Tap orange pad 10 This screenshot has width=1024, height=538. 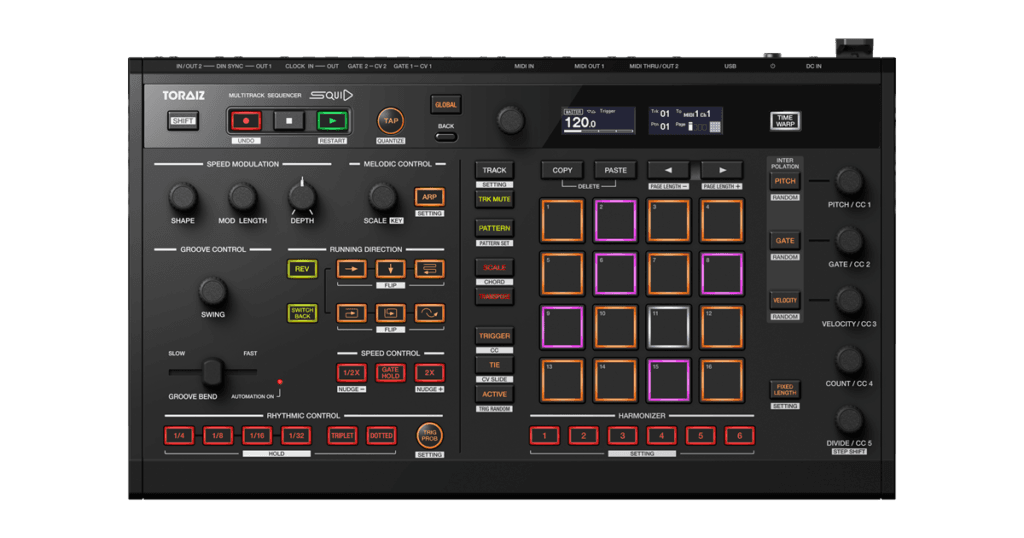(615, 326)
